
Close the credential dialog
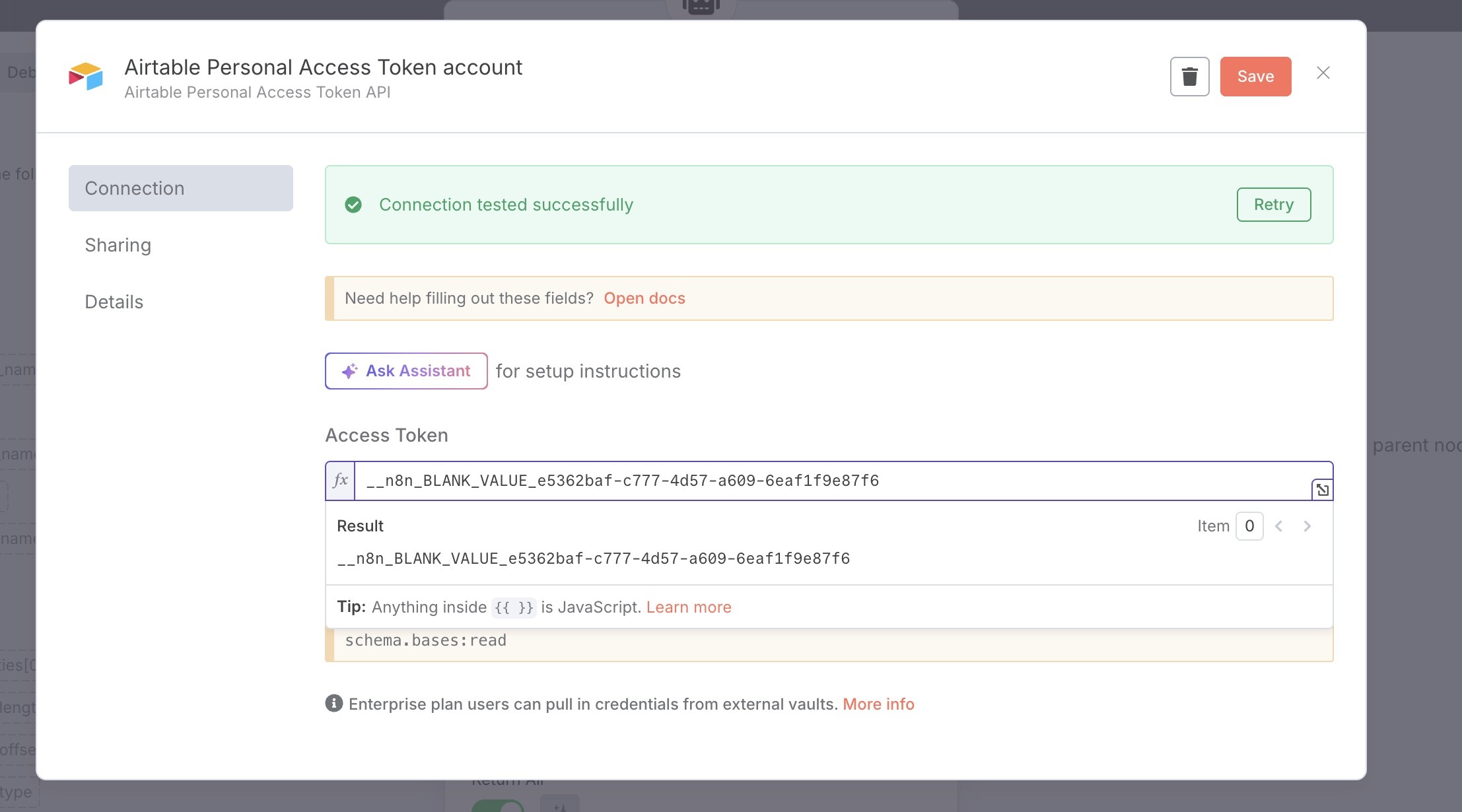(1323, 73)
